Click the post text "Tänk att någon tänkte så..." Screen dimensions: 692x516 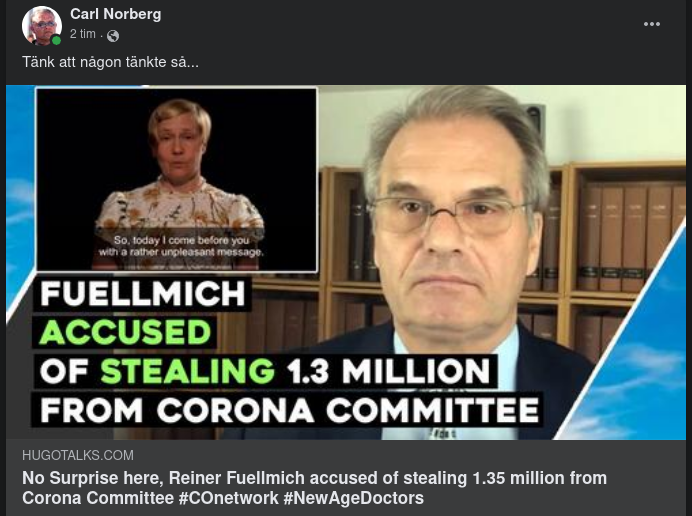click(x=110, y=62)
